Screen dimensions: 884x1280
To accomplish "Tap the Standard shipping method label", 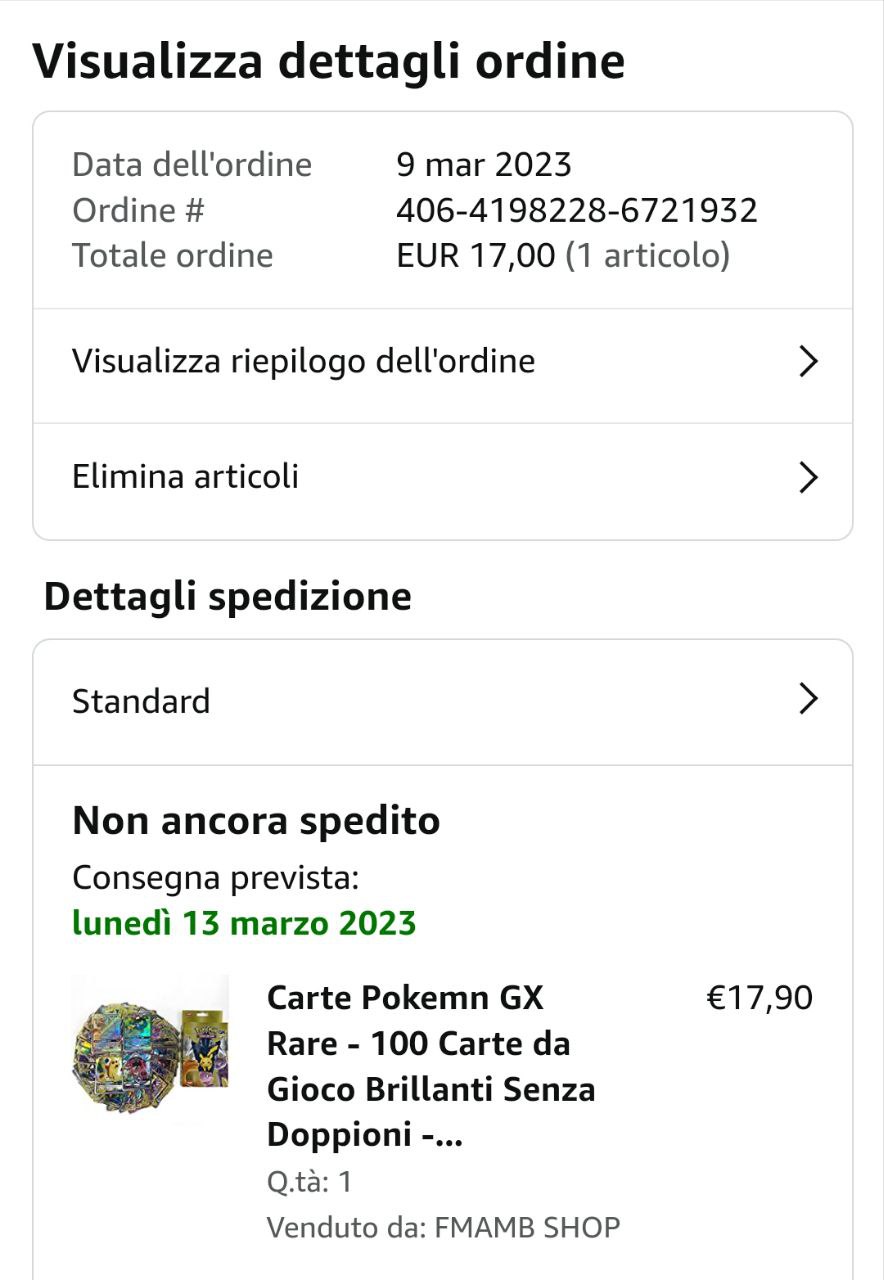I will coord(141,701).
